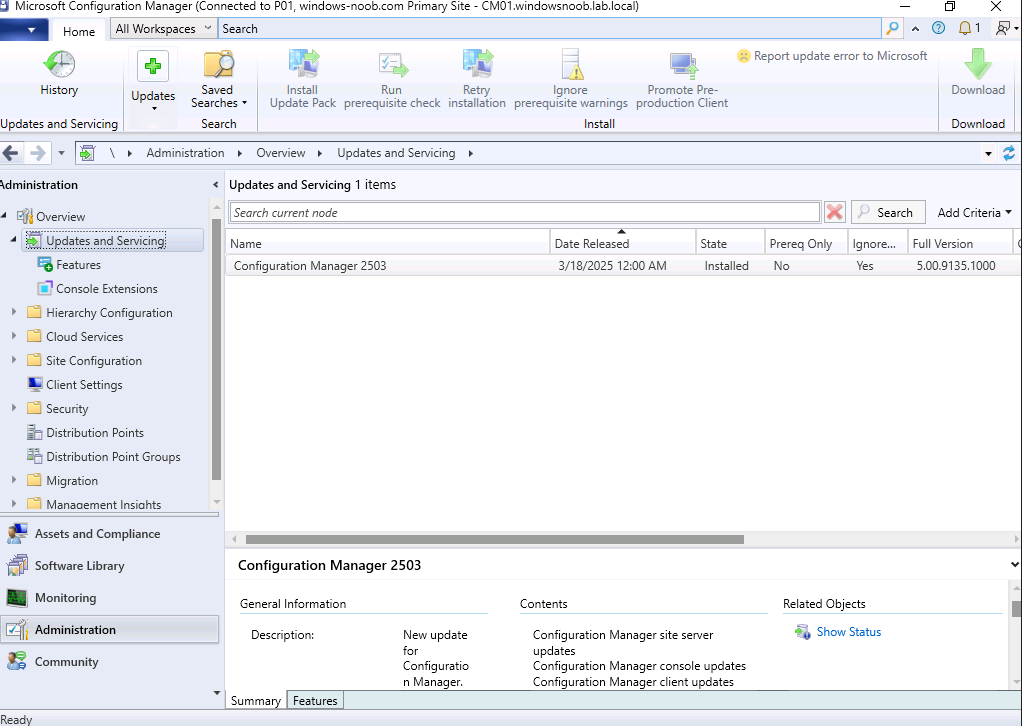Expand the Migration folder
1022x726 pixels.
tap(14, 480)
